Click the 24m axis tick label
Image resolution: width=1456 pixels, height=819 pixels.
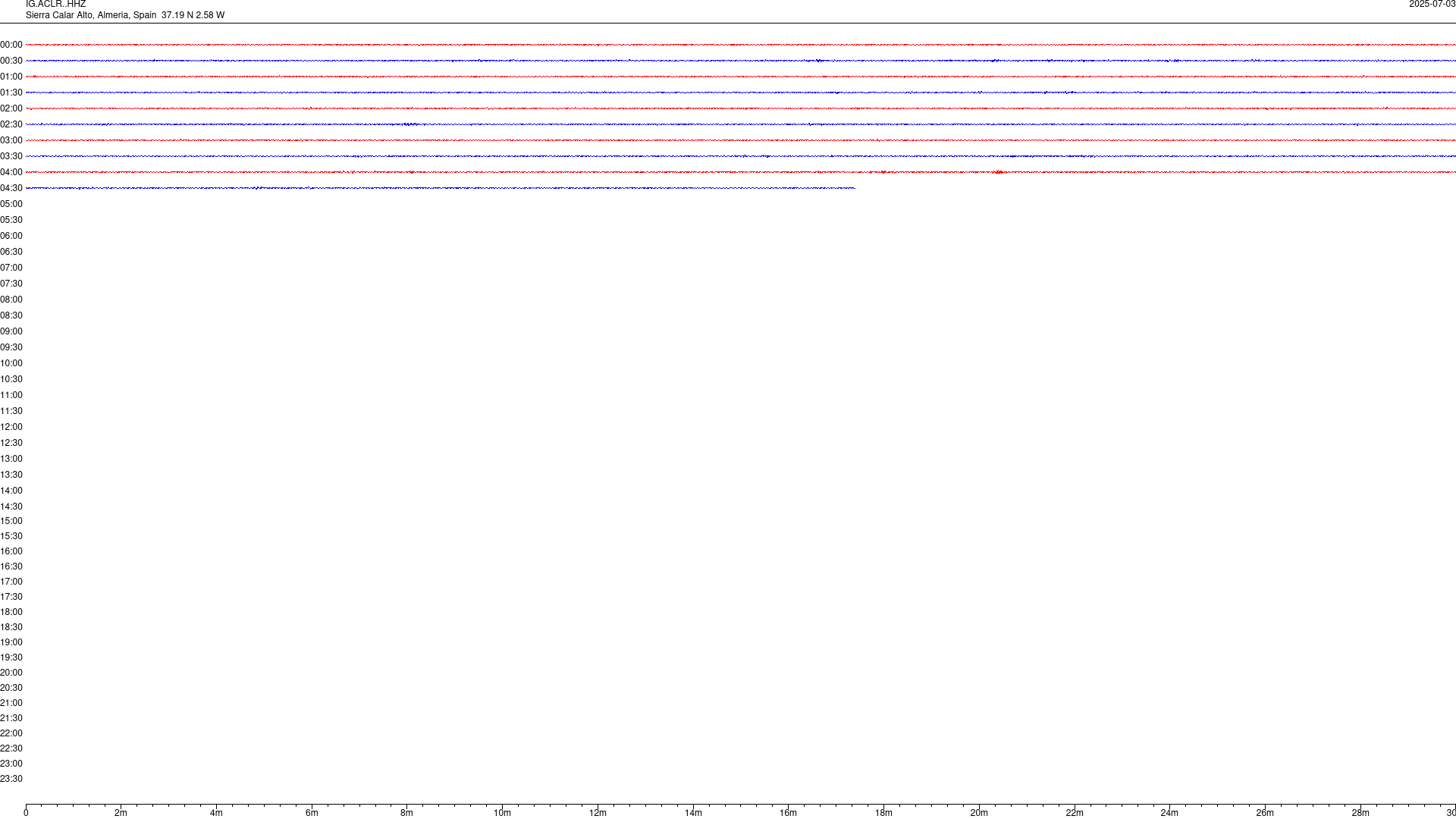[x=1169, y=813]
